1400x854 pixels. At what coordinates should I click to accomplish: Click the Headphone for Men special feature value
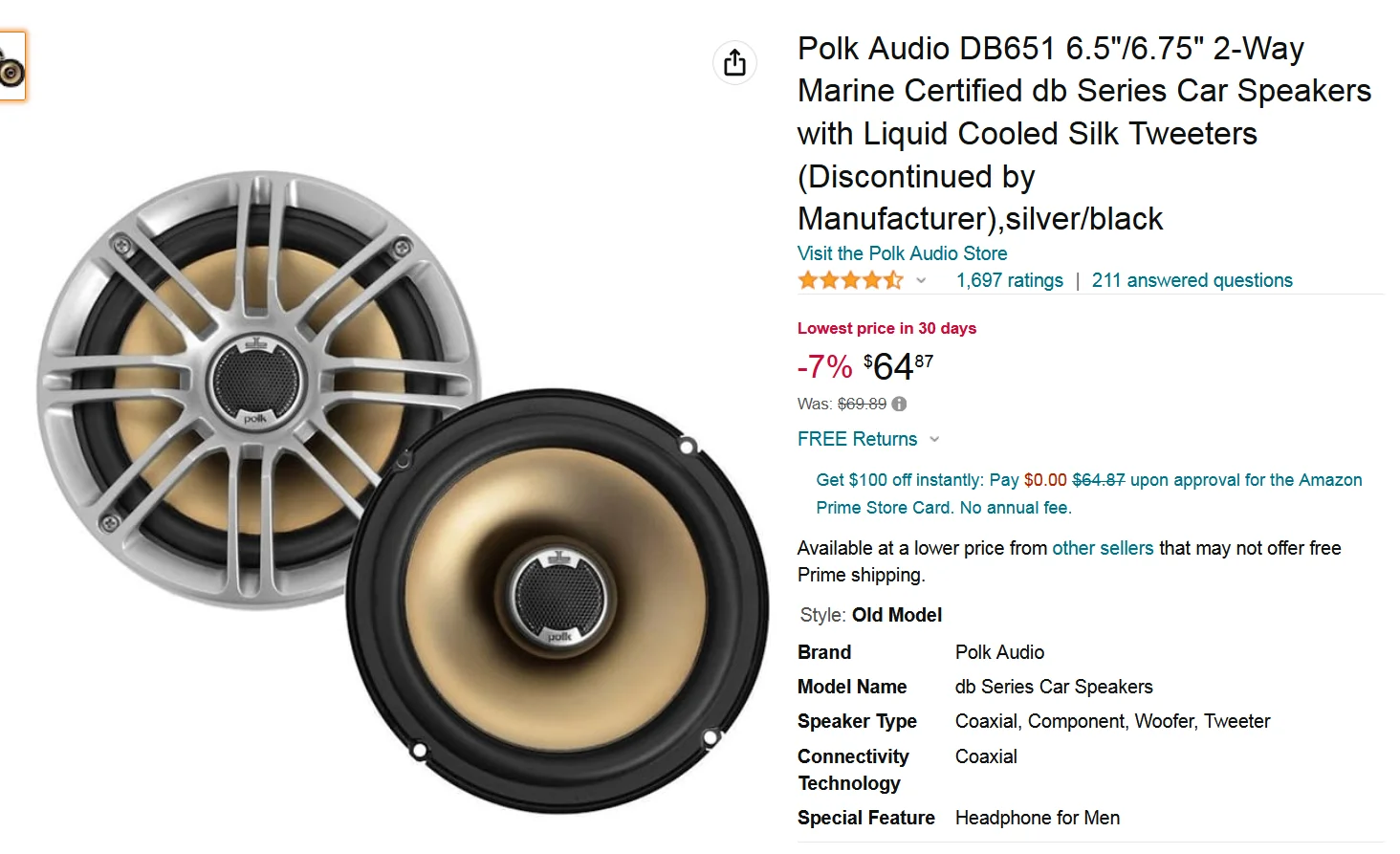[1037, 818]
